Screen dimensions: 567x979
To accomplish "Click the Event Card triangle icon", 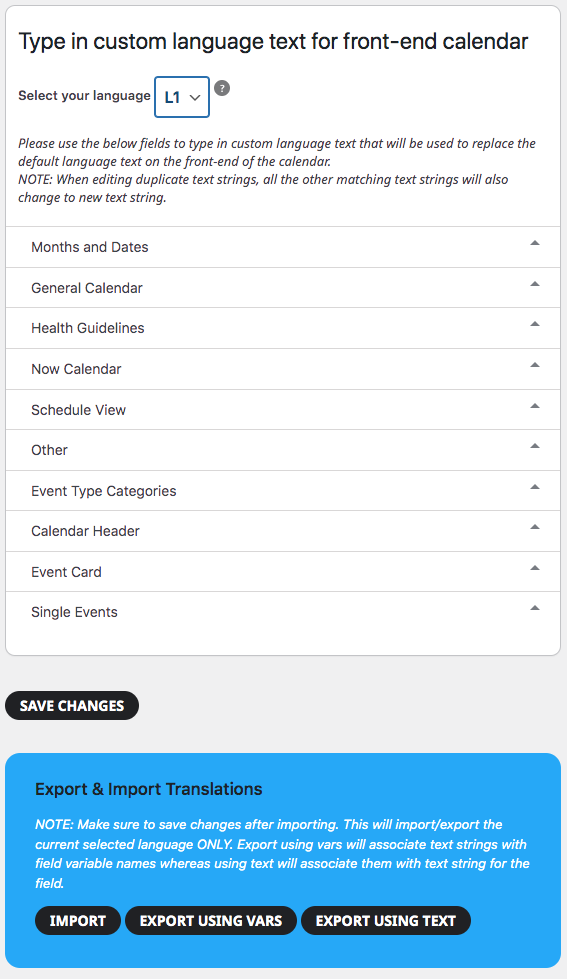I will point(535,568).
